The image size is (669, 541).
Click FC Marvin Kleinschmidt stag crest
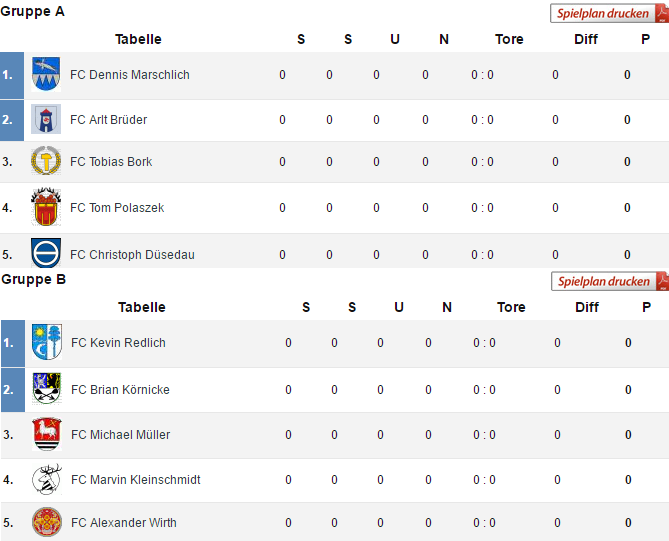pos(47,480)
